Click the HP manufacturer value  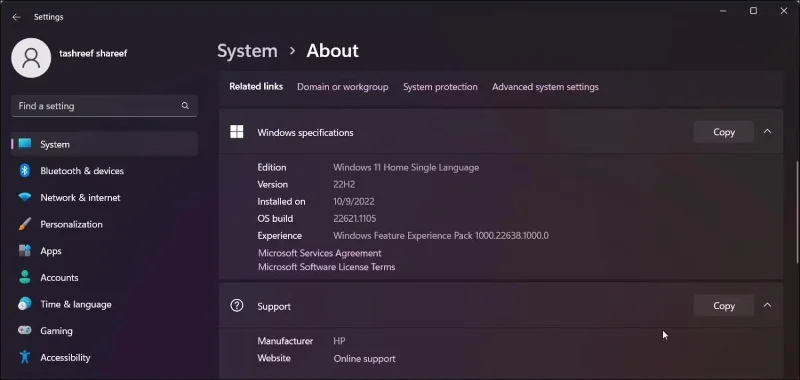click(x=339, y=341)
